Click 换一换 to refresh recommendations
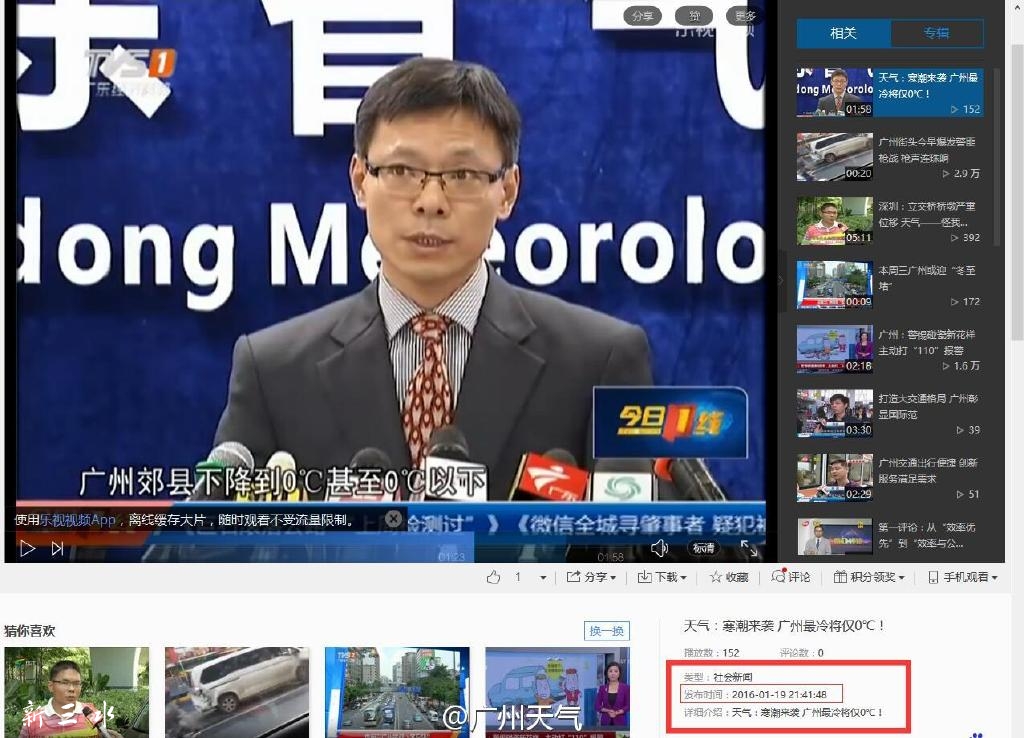Image resolution: width=1024 pixels, height=738 pixels. click(607, 631)
